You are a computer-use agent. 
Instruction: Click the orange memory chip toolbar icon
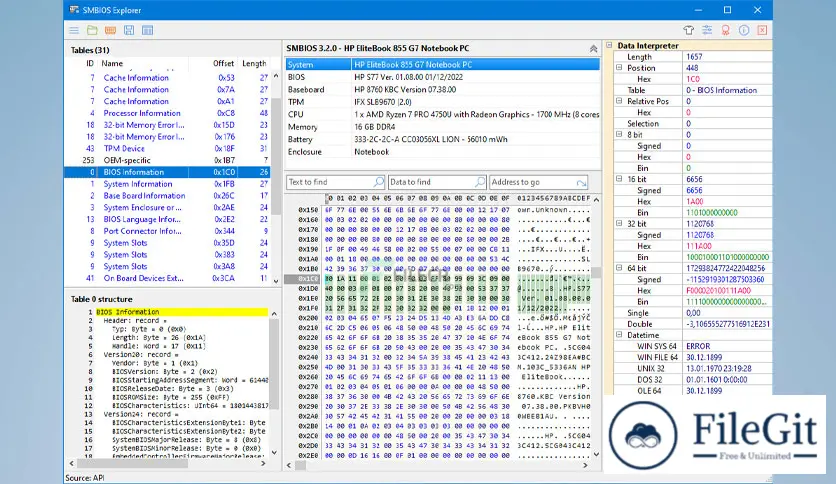[x=110, y=30]
